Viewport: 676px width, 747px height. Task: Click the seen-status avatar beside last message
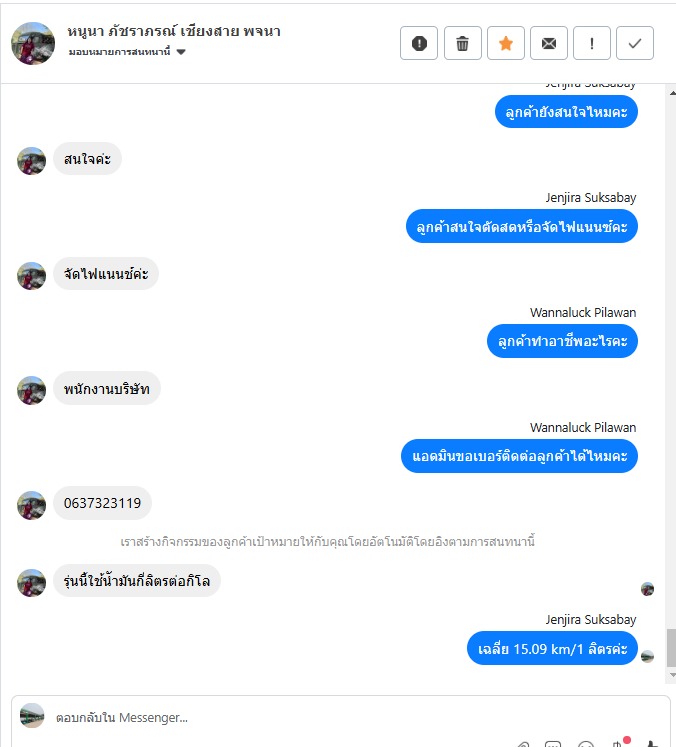[x=647, y=656]
